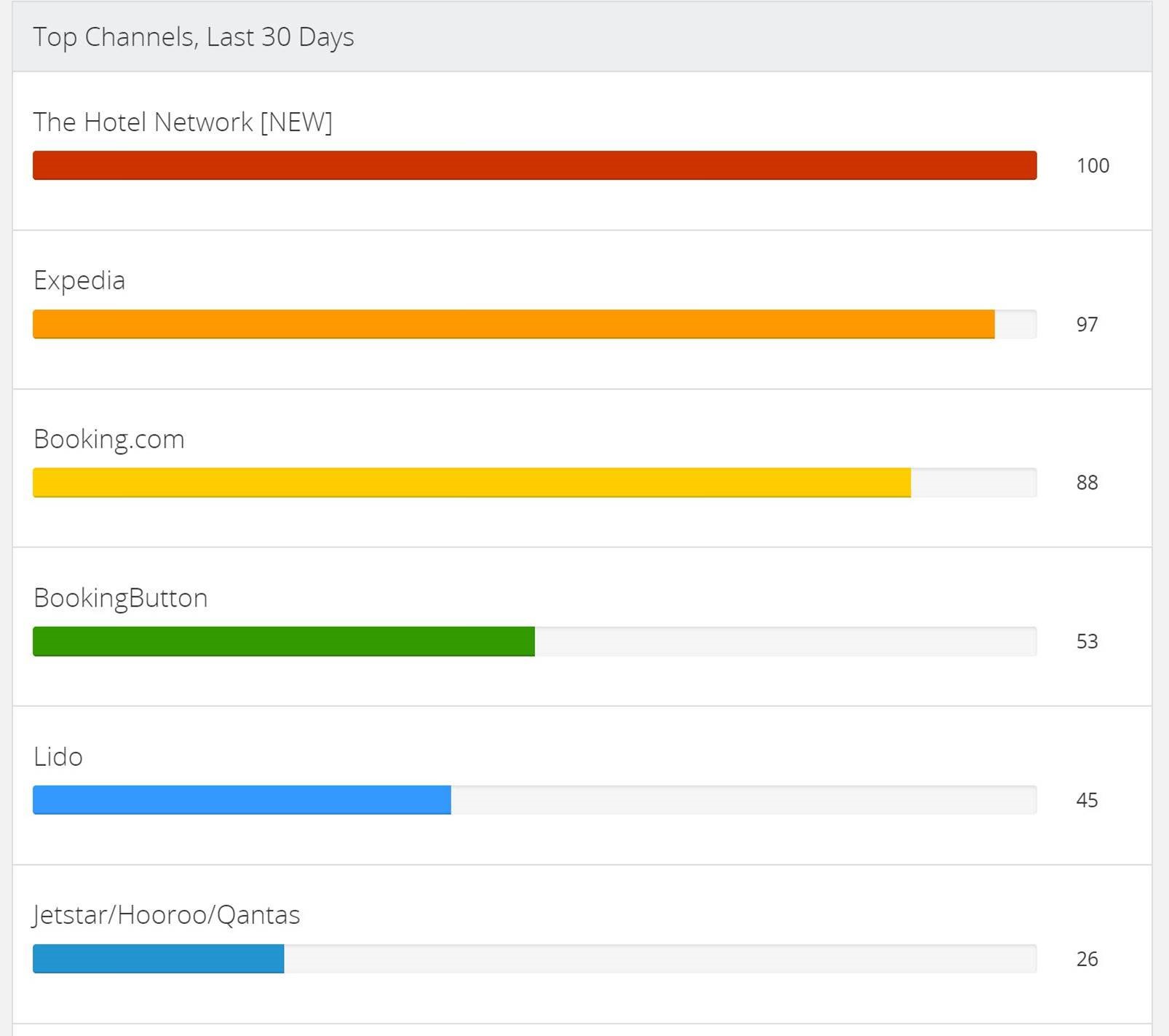Viewport: 1169px width, 1036px height.
Task: Click the value 97 beside Expedia
Action: 1087,325
